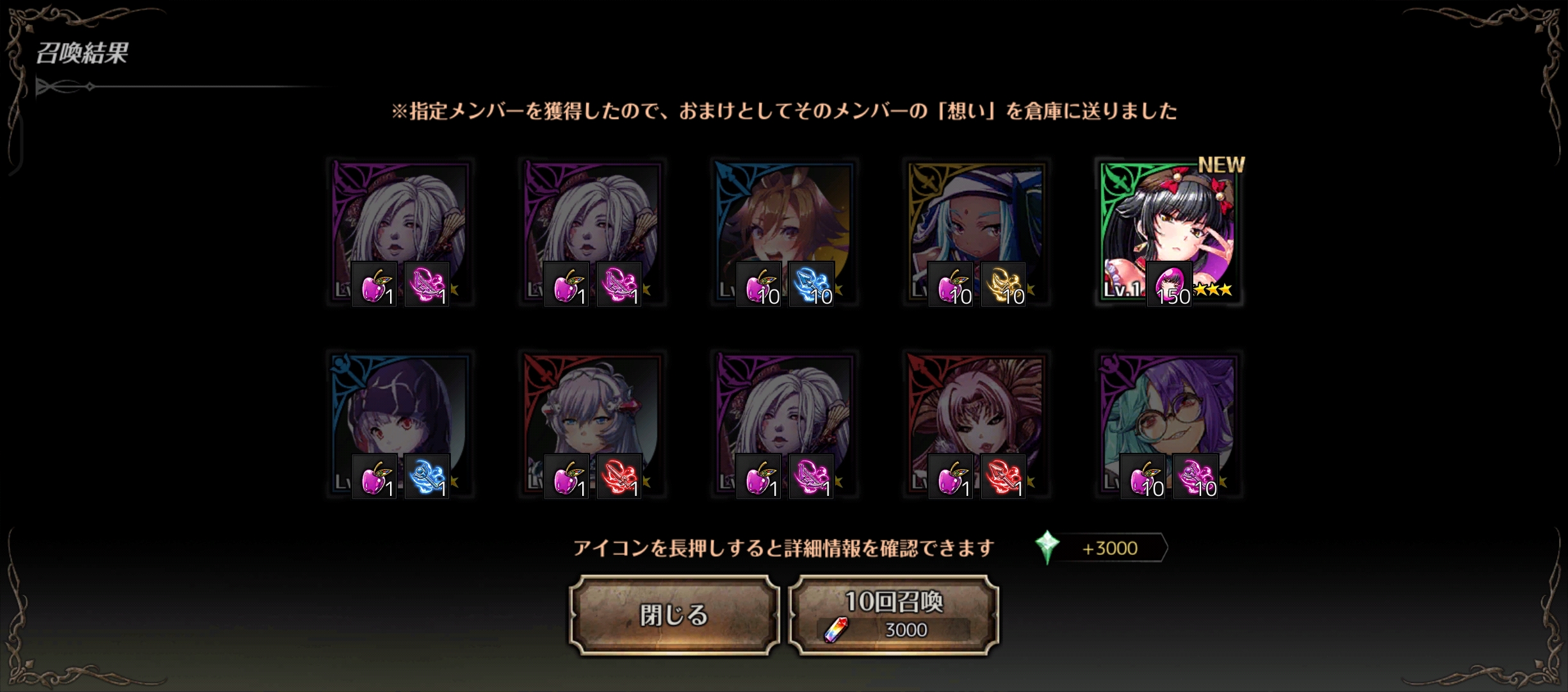1568x692 pixels.
Task: Select the hooded red-eyed character card
Action: coord(400,424)
